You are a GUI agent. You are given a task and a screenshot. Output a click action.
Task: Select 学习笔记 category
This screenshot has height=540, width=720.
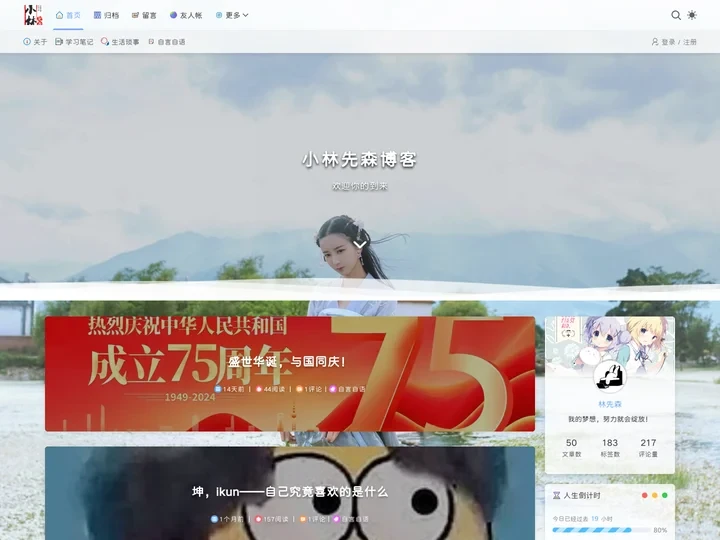pos(74,42)
